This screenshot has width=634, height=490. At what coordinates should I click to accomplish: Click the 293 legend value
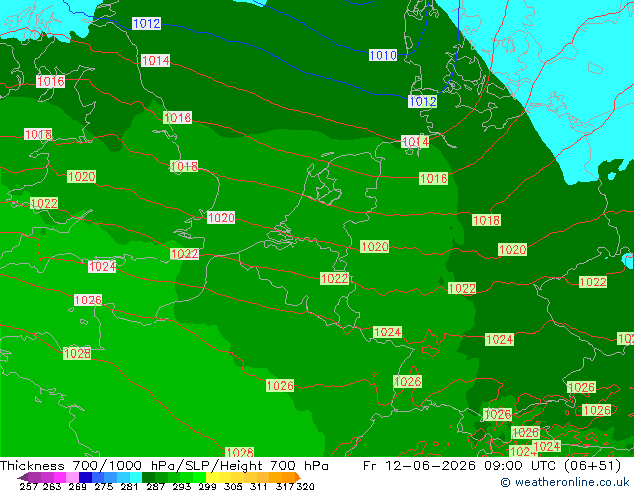[181, 486]
